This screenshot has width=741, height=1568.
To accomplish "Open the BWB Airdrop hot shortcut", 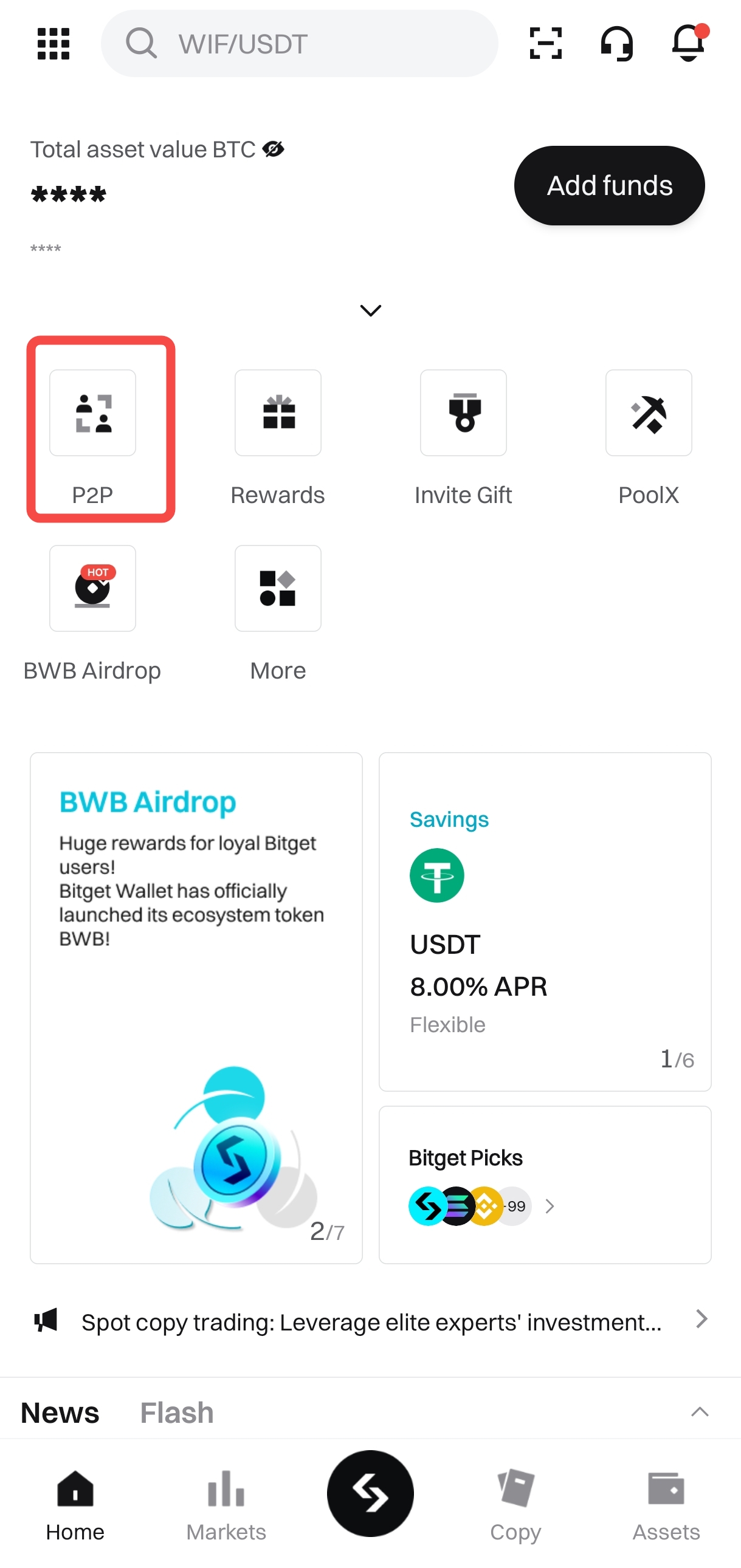I will 92,588.
